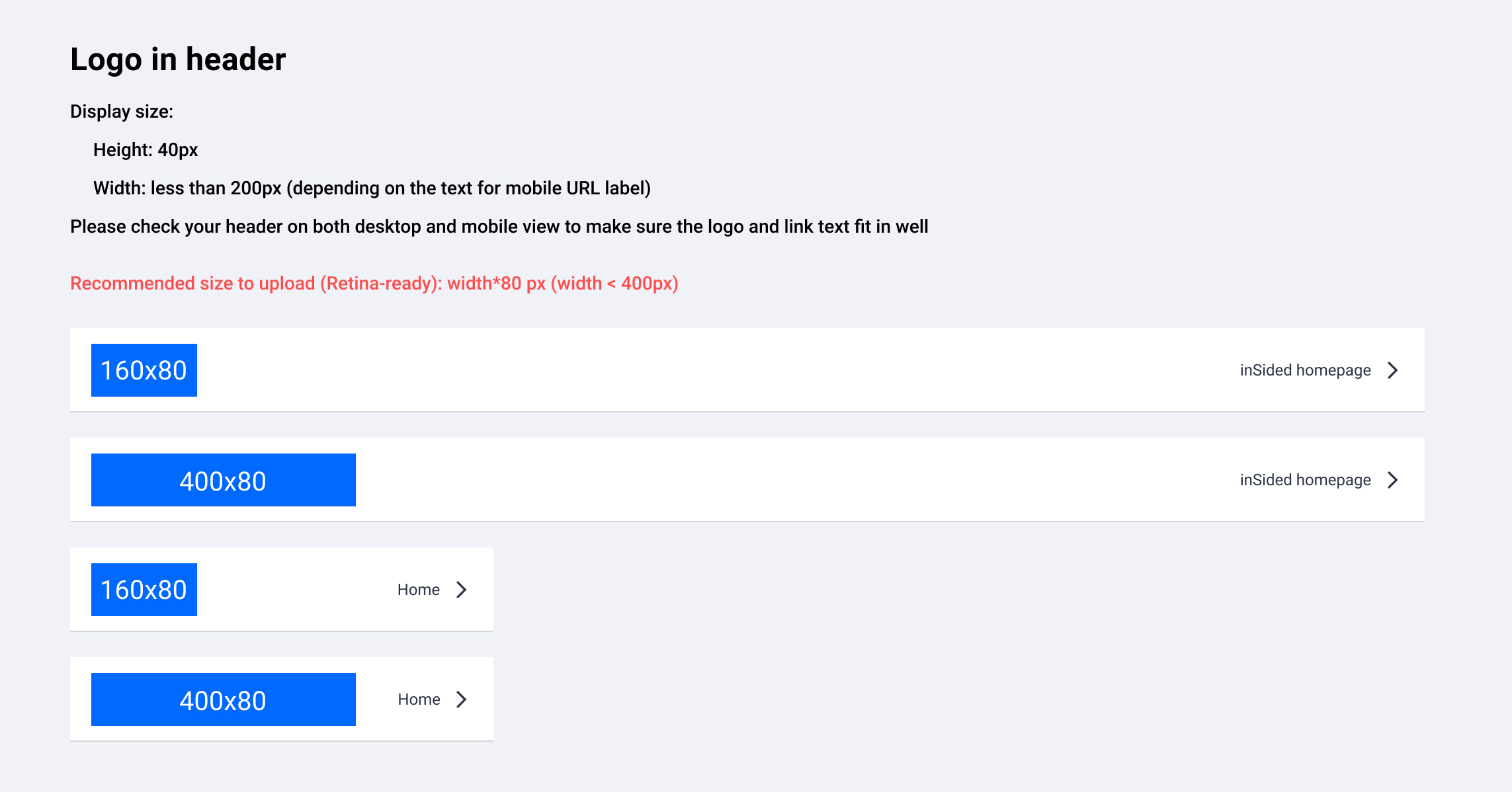Select 400x80 logo in wide desktop header
This screenshot has width=1512, height=792.
[224, 480]
